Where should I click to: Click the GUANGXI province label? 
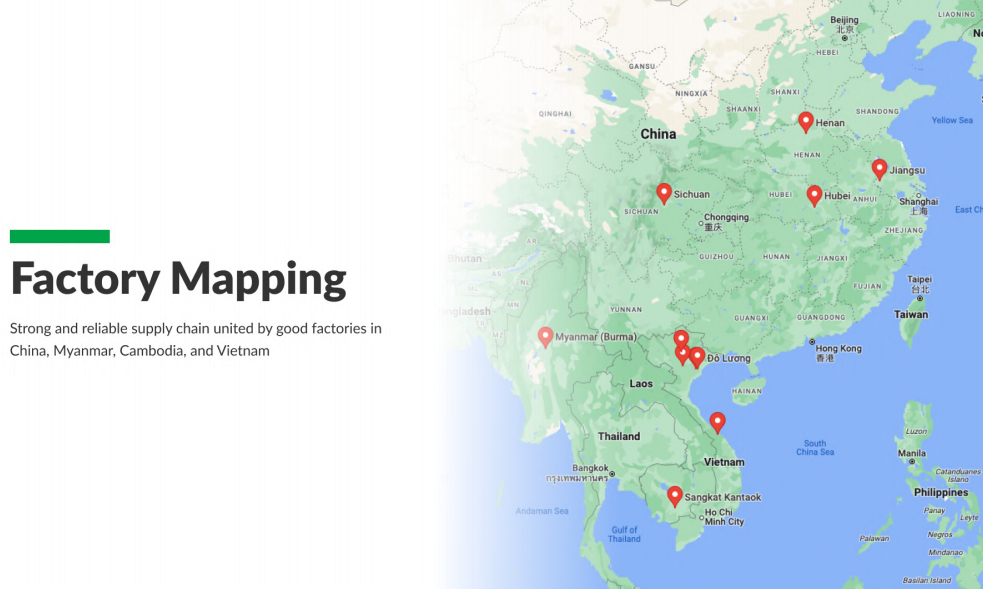(x=752, y=318)
